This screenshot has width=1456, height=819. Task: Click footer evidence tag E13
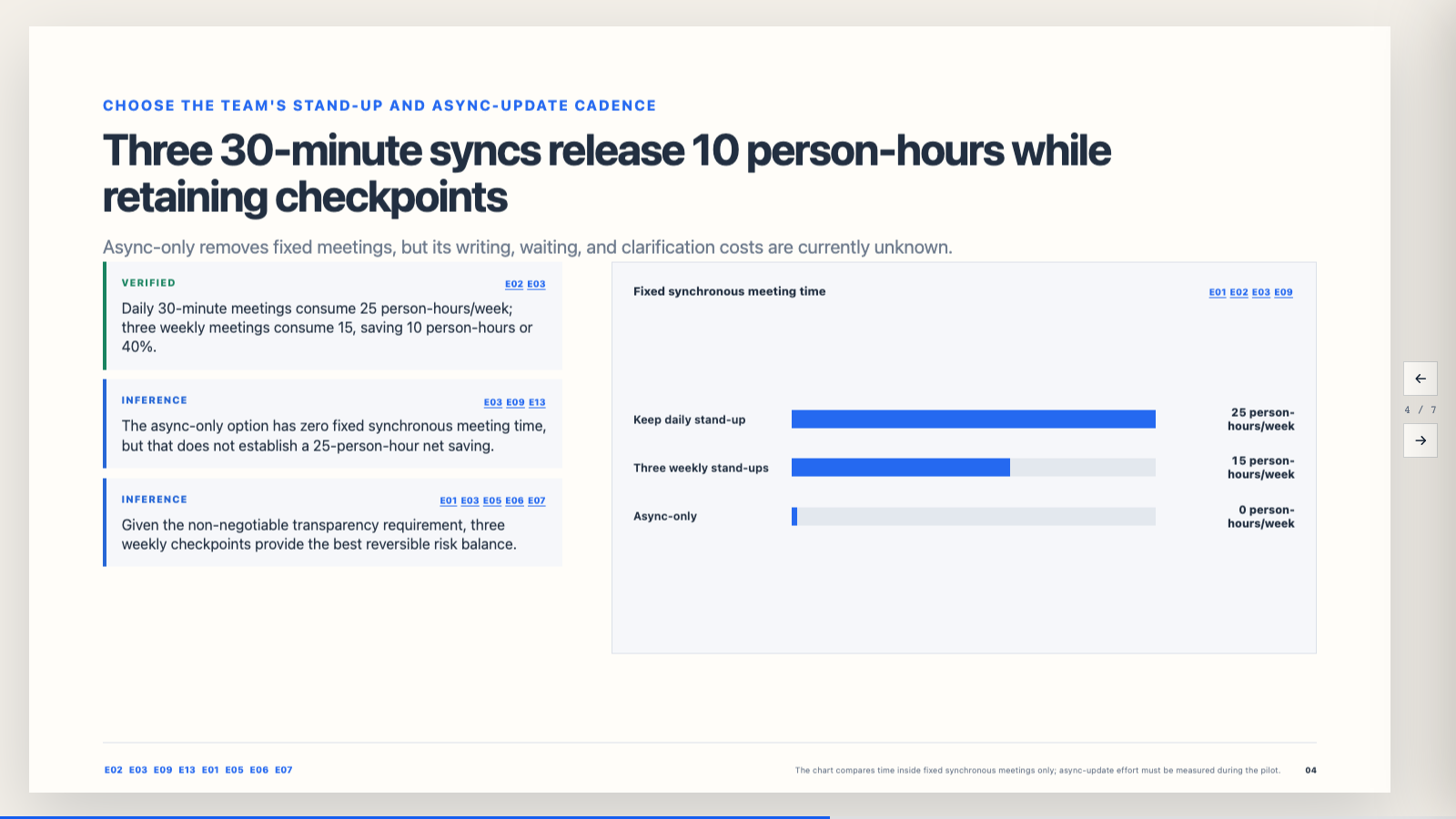coord(187,770)
